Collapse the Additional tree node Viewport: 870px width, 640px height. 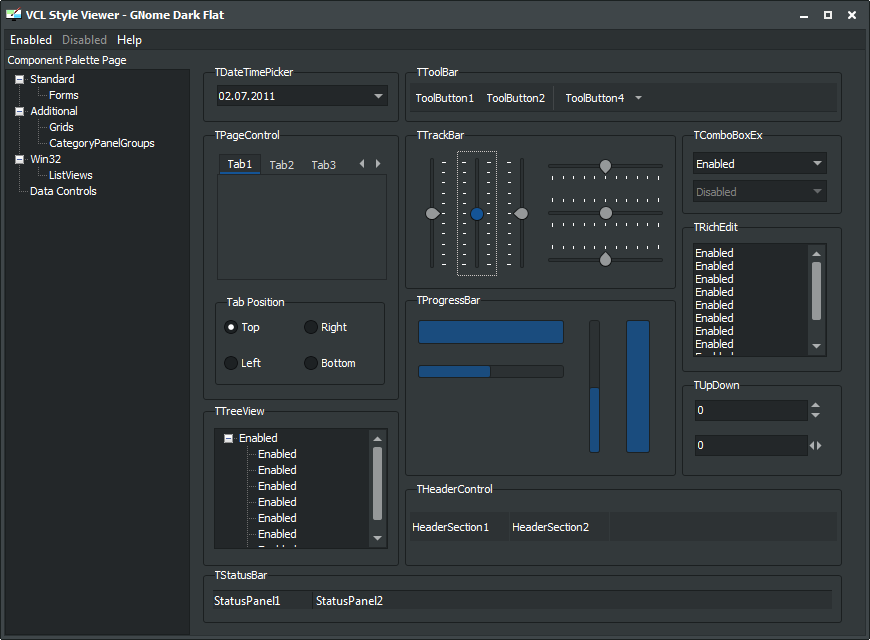pos(19,111)
